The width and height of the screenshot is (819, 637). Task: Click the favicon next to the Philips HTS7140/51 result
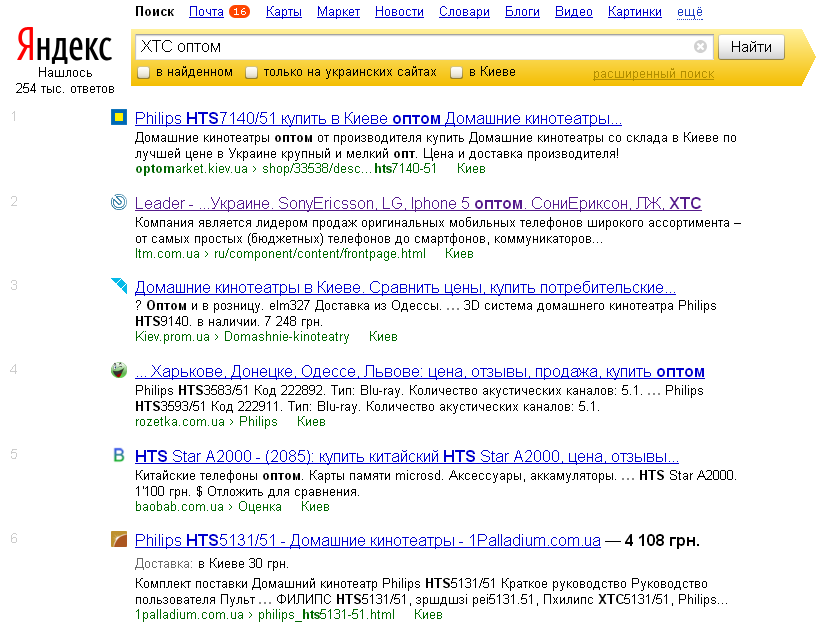coord(119,117)
